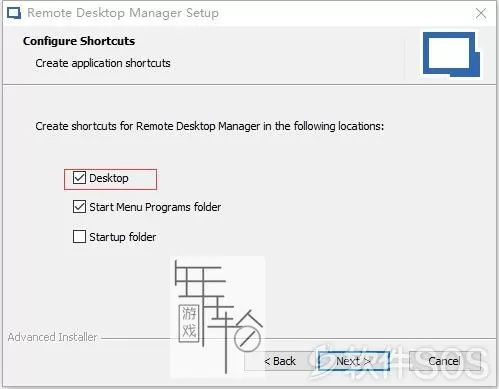The image size is (499, 389).
Task: Click the boxed 游戏 stamp in the watermark
Action: pos(189,323)
